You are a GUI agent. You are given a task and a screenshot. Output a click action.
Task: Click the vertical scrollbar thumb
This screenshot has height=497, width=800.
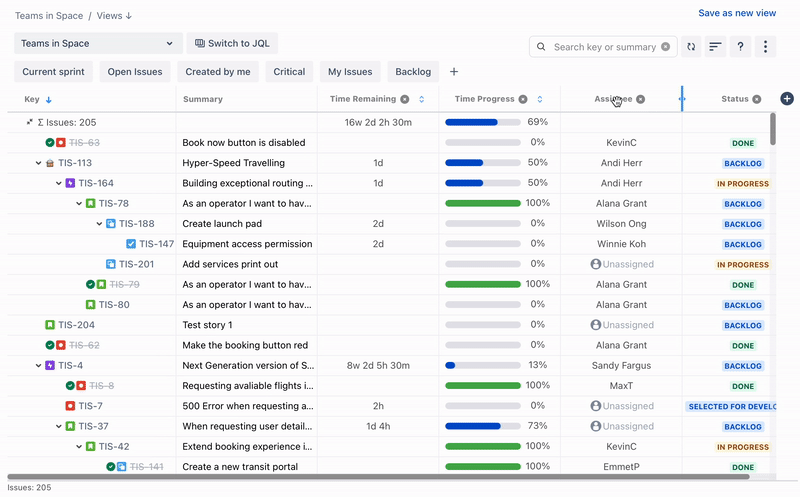pos(773,129)
